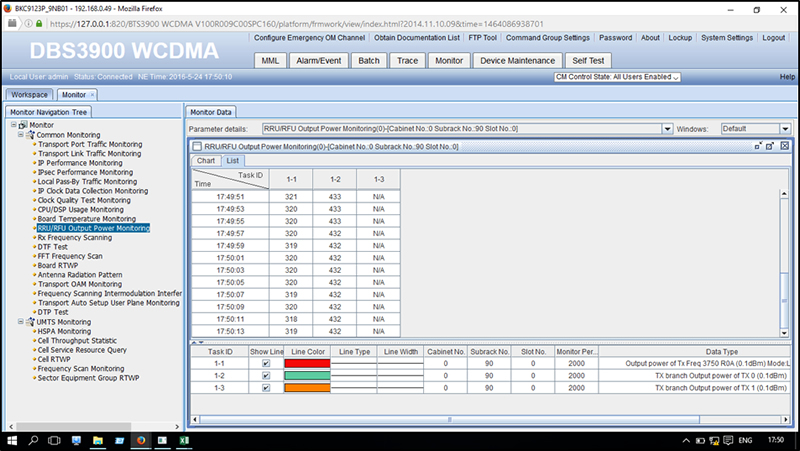The width and height of the screenshot is (800, 451).
Task: Toggle Show Line checkbox for task 1-3
Action: click(266, 388)
